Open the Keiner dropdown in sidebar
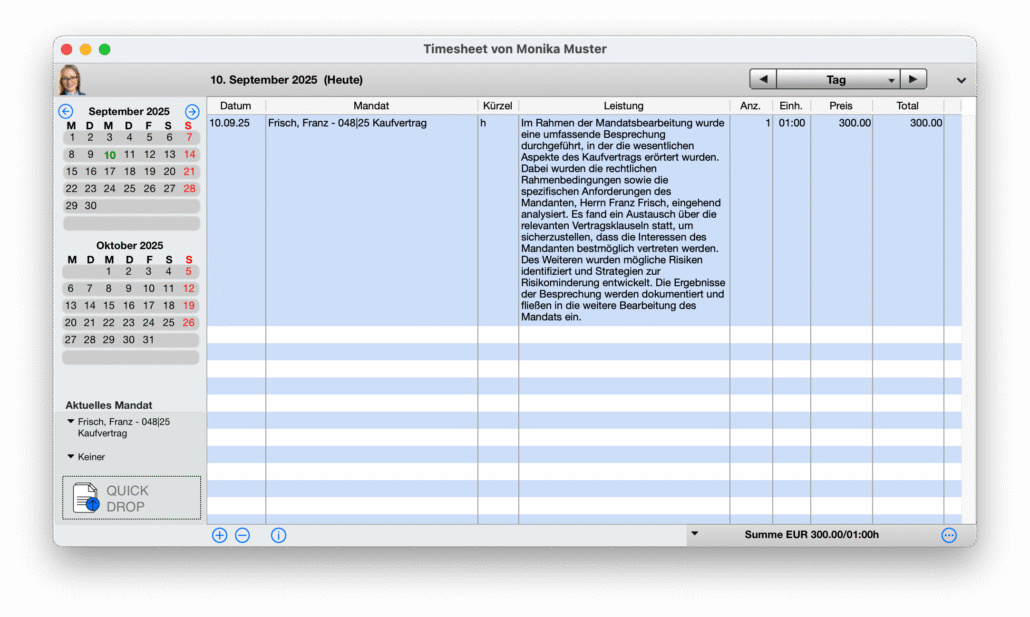Image resolution: width=1030 pixels, height=617 pixels. click(x=71, y=457)
